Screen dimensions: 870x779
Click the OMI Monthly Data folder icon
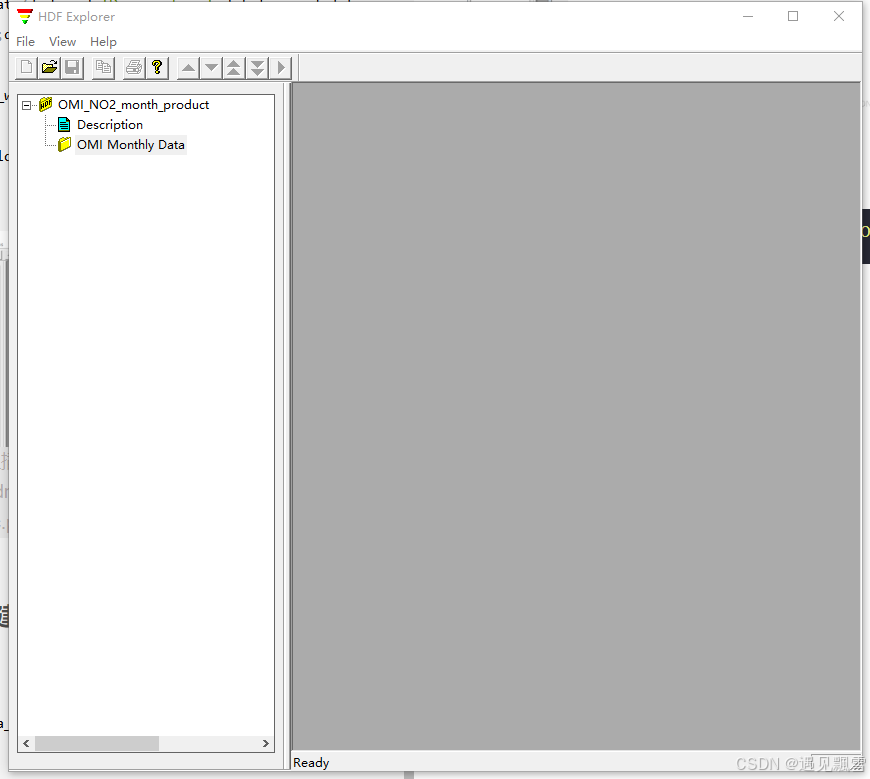(64, 144)
